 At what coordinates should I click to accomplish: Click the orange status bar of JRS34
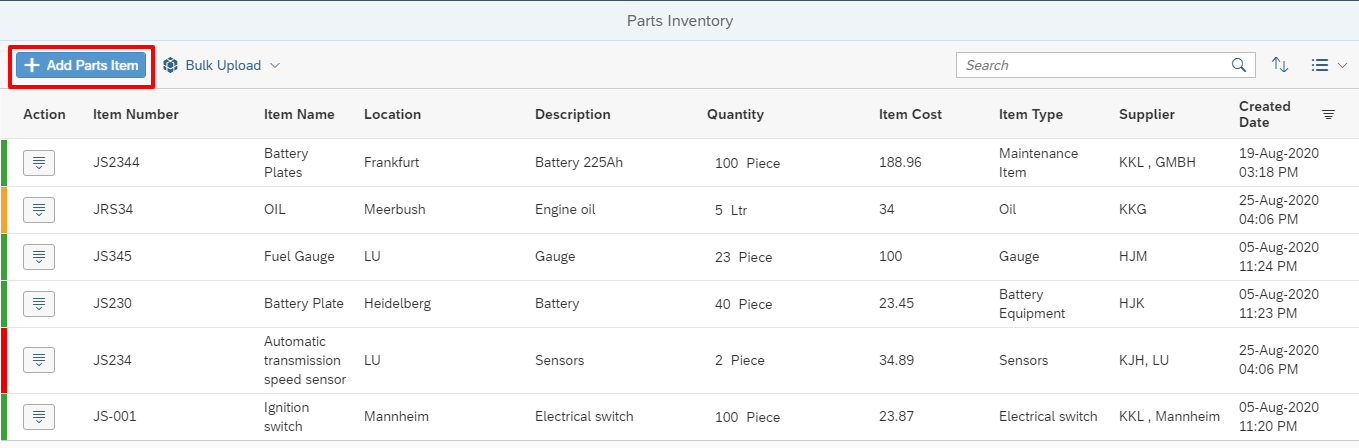3,210
